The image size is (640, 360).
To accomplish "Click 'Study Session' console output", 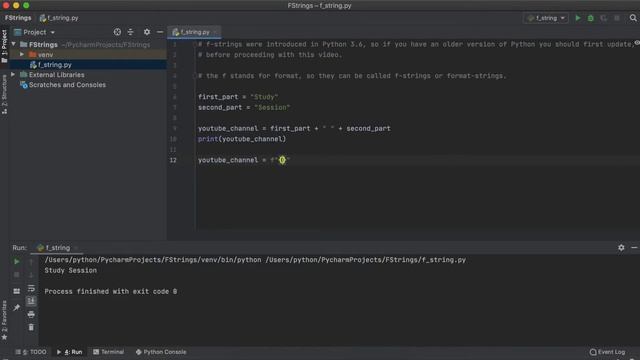I will (x=71, y=270).
